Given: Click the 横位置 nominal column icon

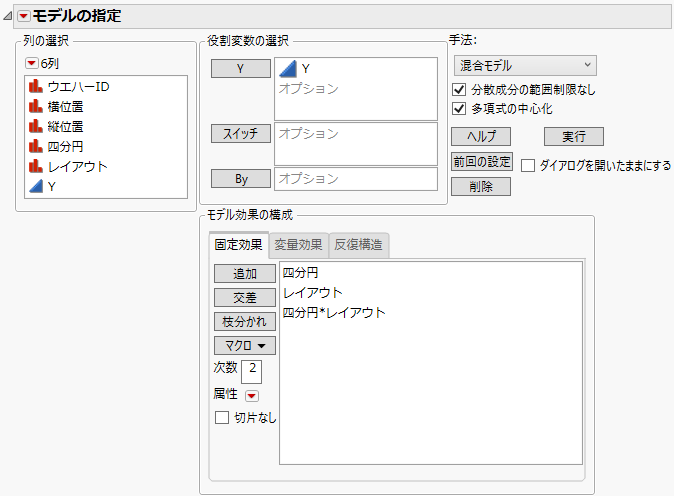Looking at the screenshot, I should tap(36, 107).
